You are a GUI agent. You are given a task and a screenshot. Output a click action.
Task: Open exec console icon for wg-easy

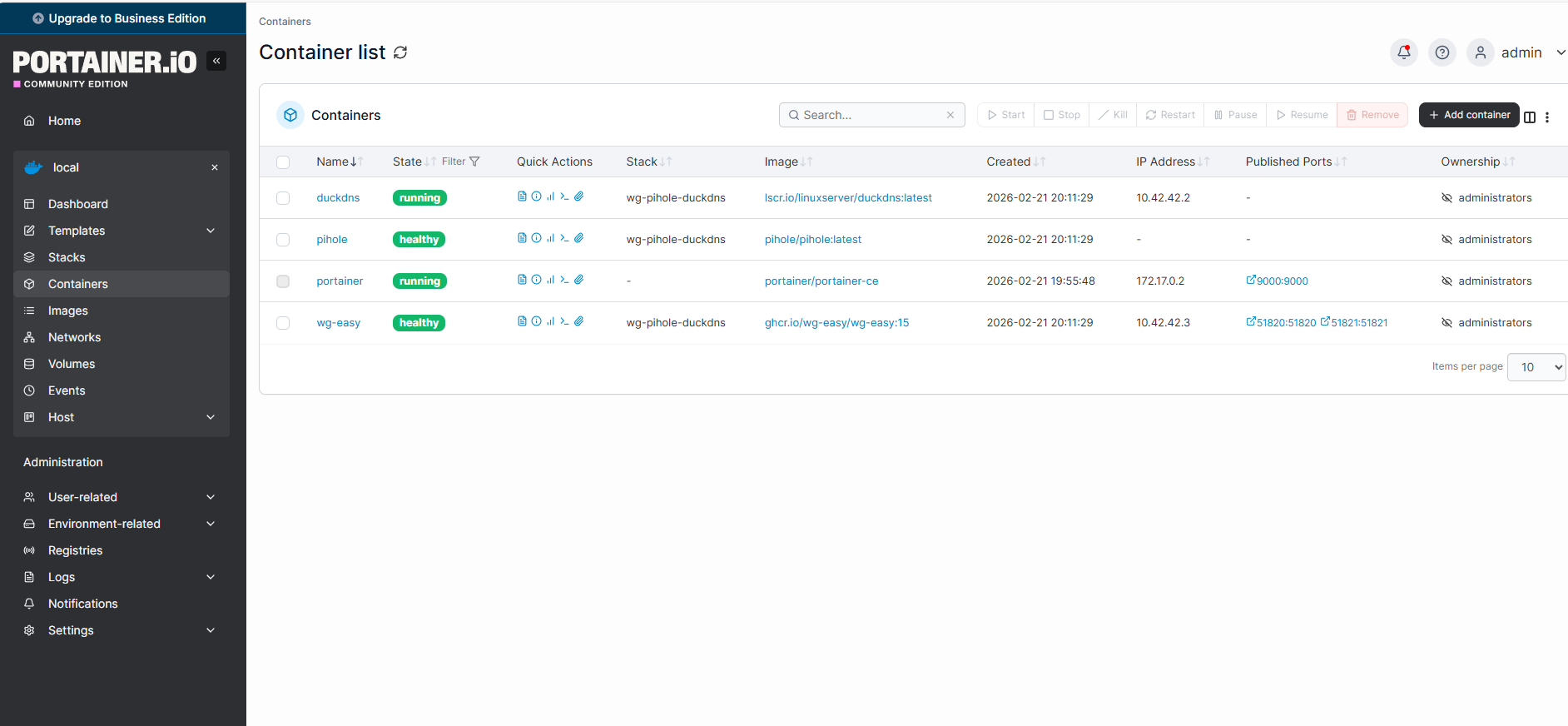tap(564, 321)
